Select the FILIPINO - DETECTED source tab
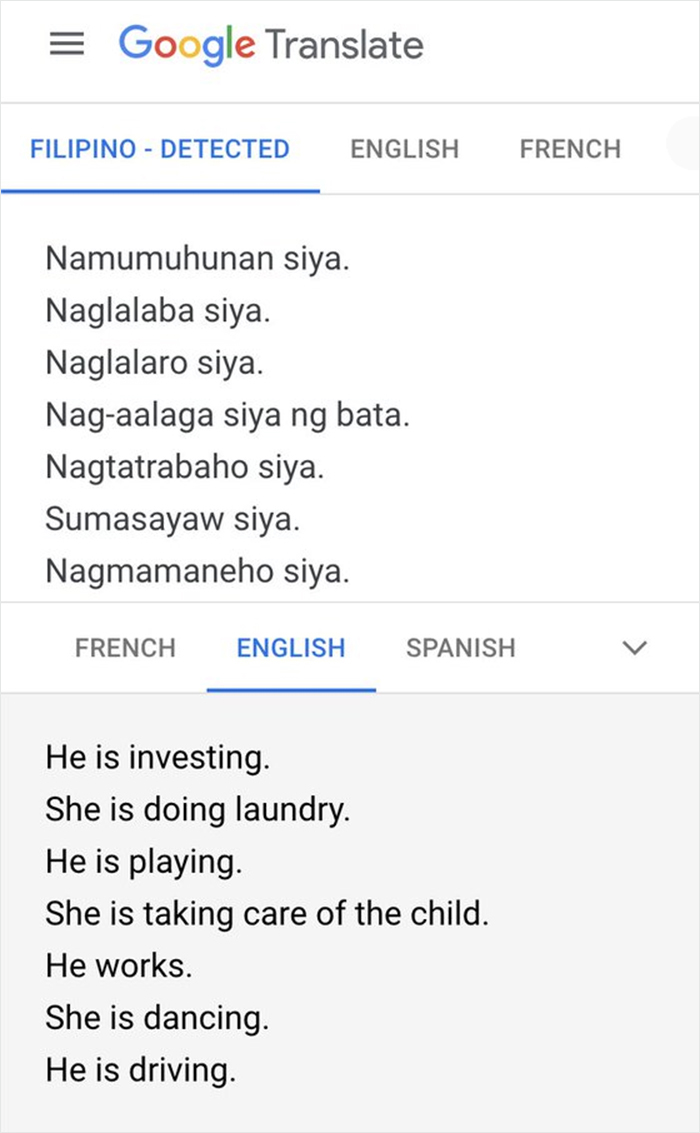700x1133 pixels. coord(160,147)
